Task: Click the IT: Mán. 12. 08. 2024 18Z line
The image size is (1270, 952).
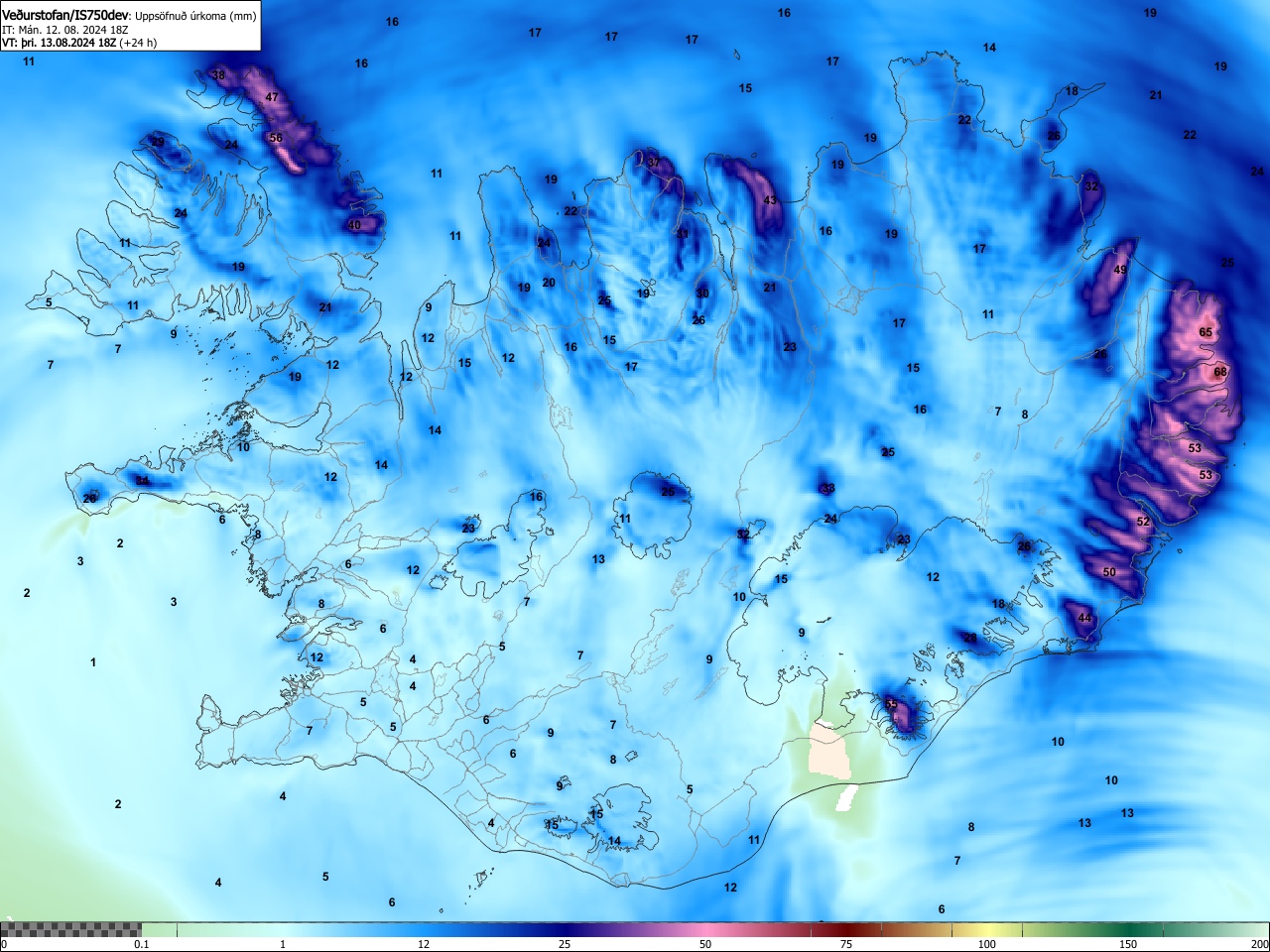Action: [65, 30]
